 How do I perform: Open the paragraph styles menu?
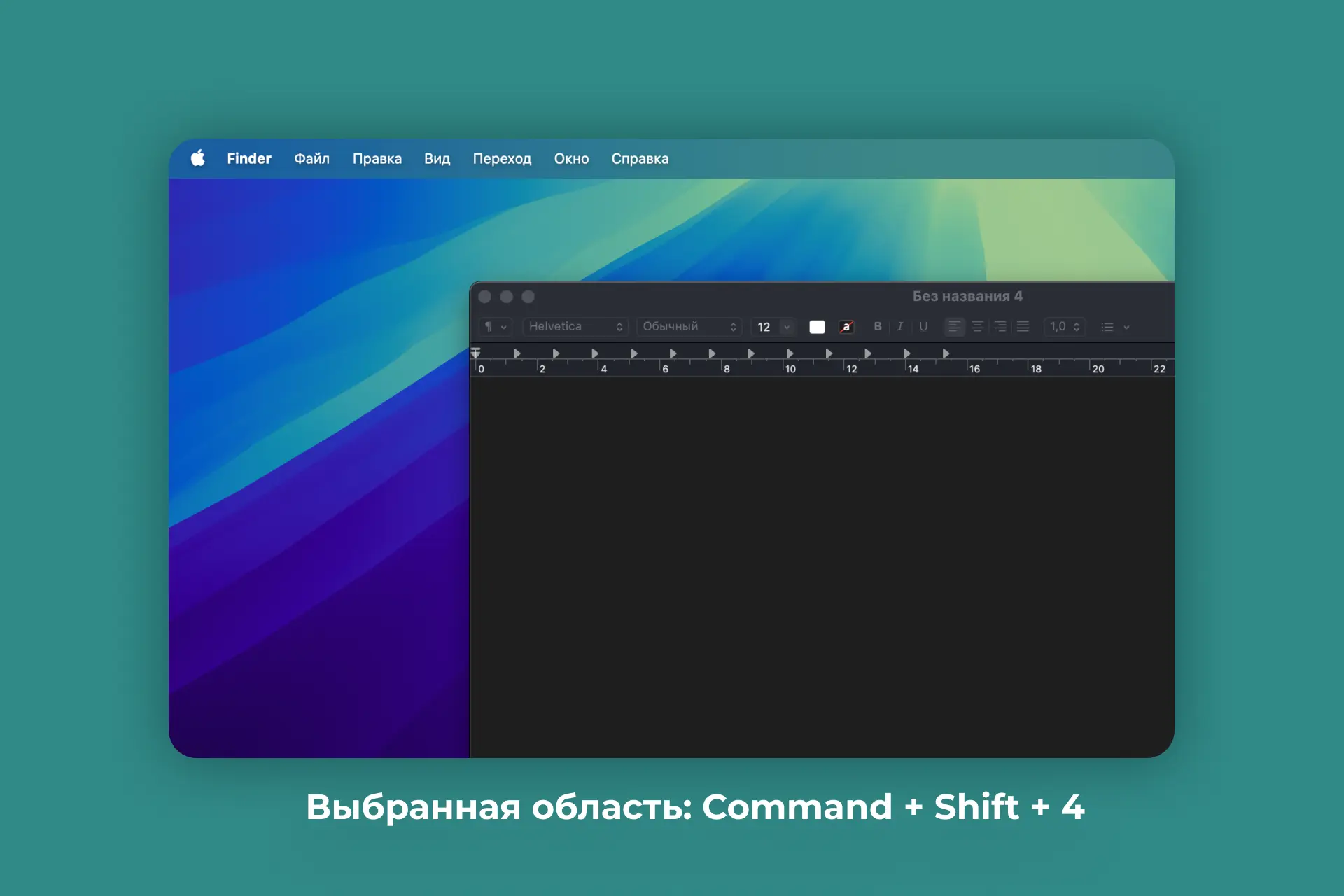496,327
